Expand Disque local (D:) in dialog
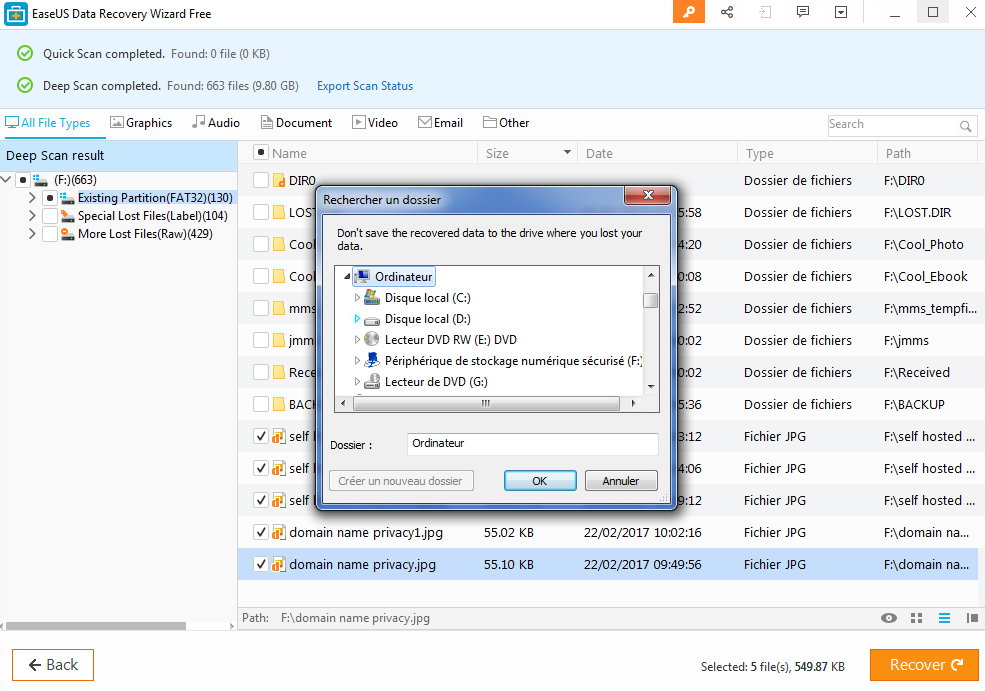 (357, 319)
